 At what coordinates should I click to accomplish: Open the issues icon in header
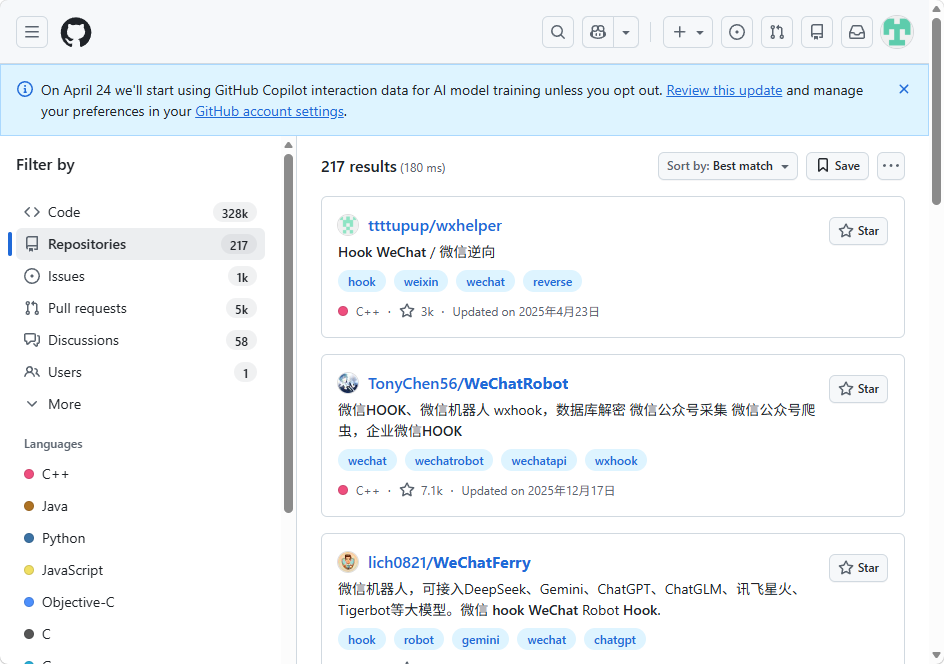(737, 32)
